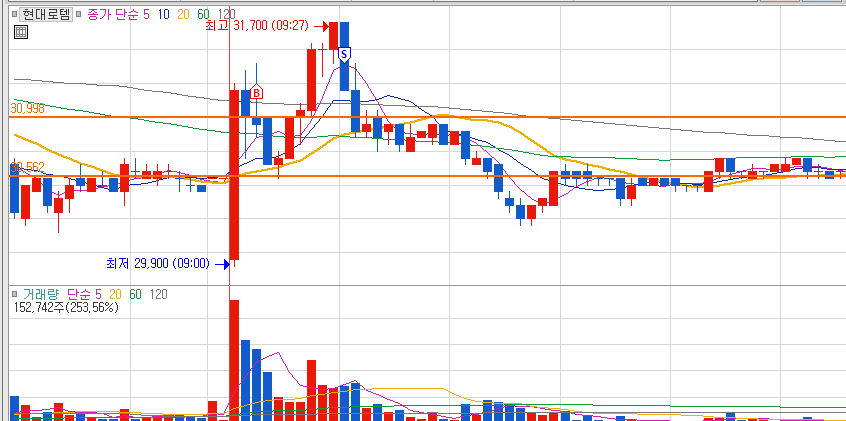
Task: Select the blue 10 moving average label
Action: pyautogui.click(x=165, y=15)
